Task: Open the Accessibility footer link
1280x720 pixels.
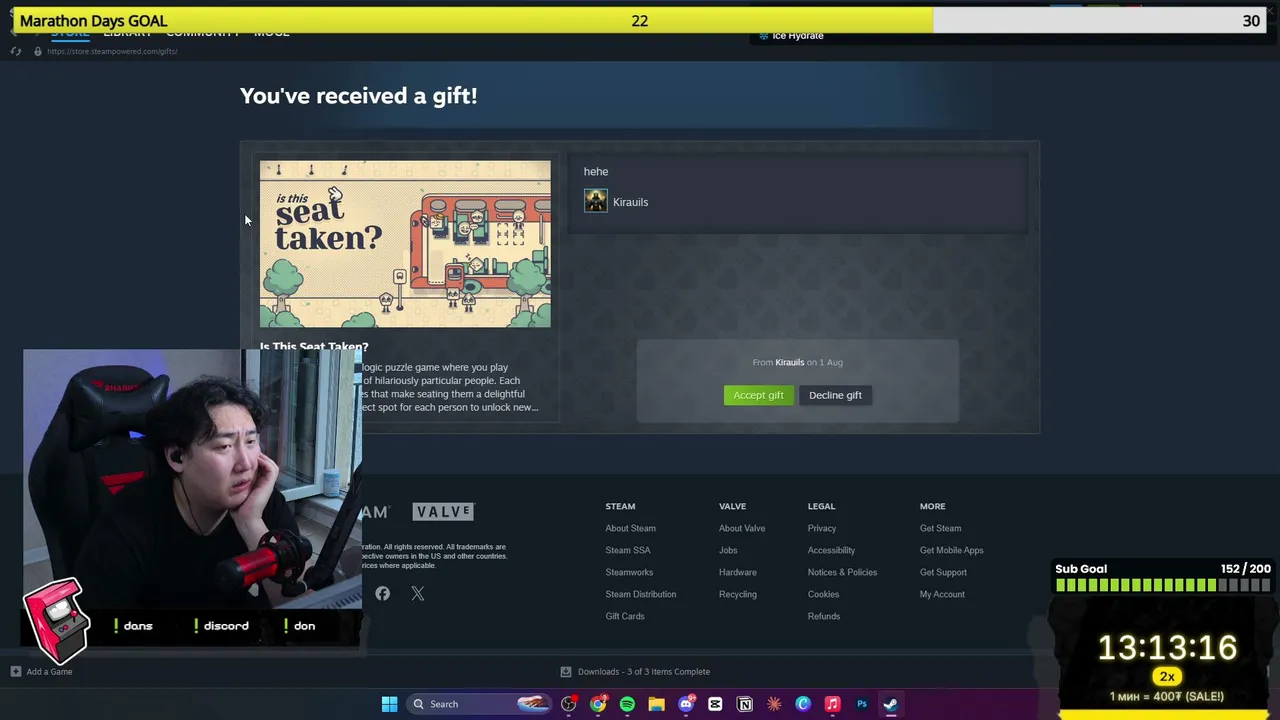Action: 831,550
